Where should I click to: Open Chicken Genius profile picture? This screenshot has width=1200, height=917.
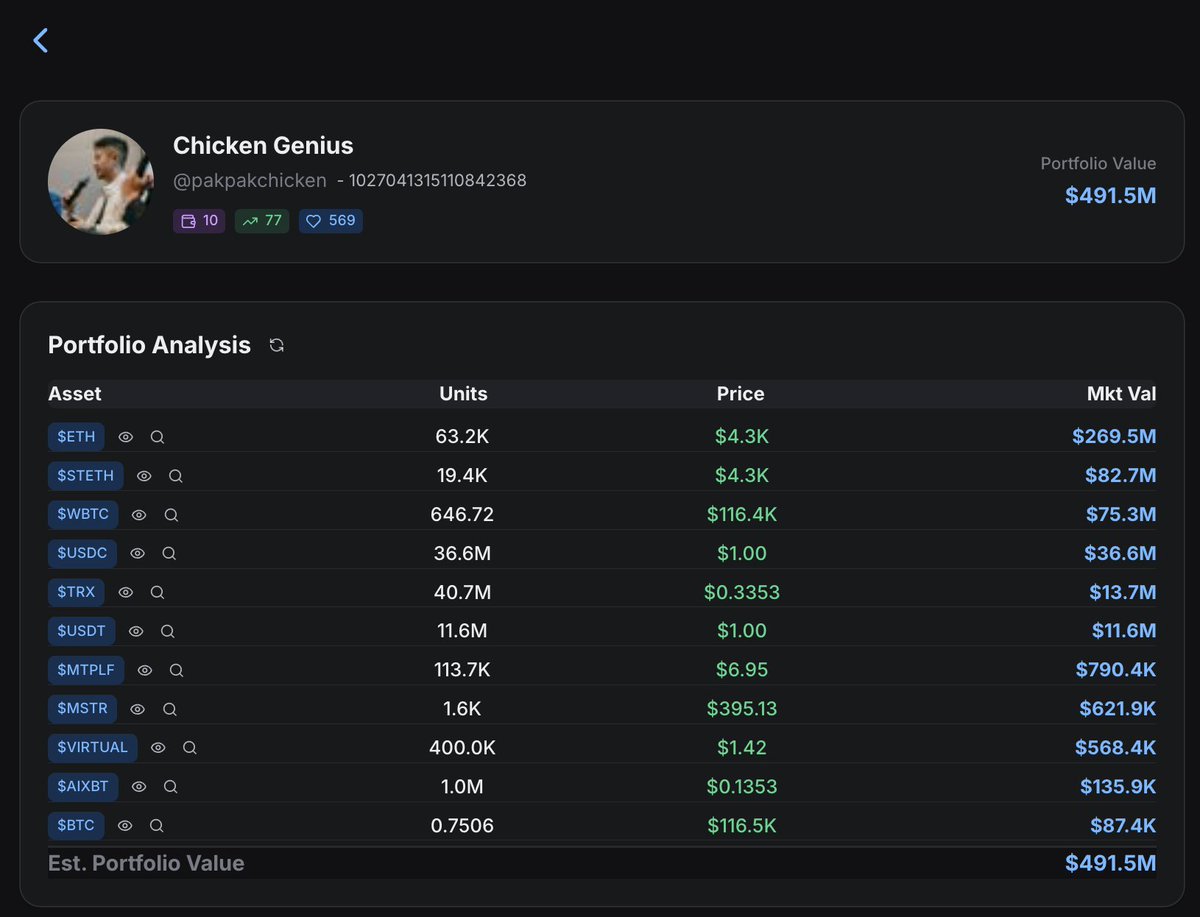(101, 181)
